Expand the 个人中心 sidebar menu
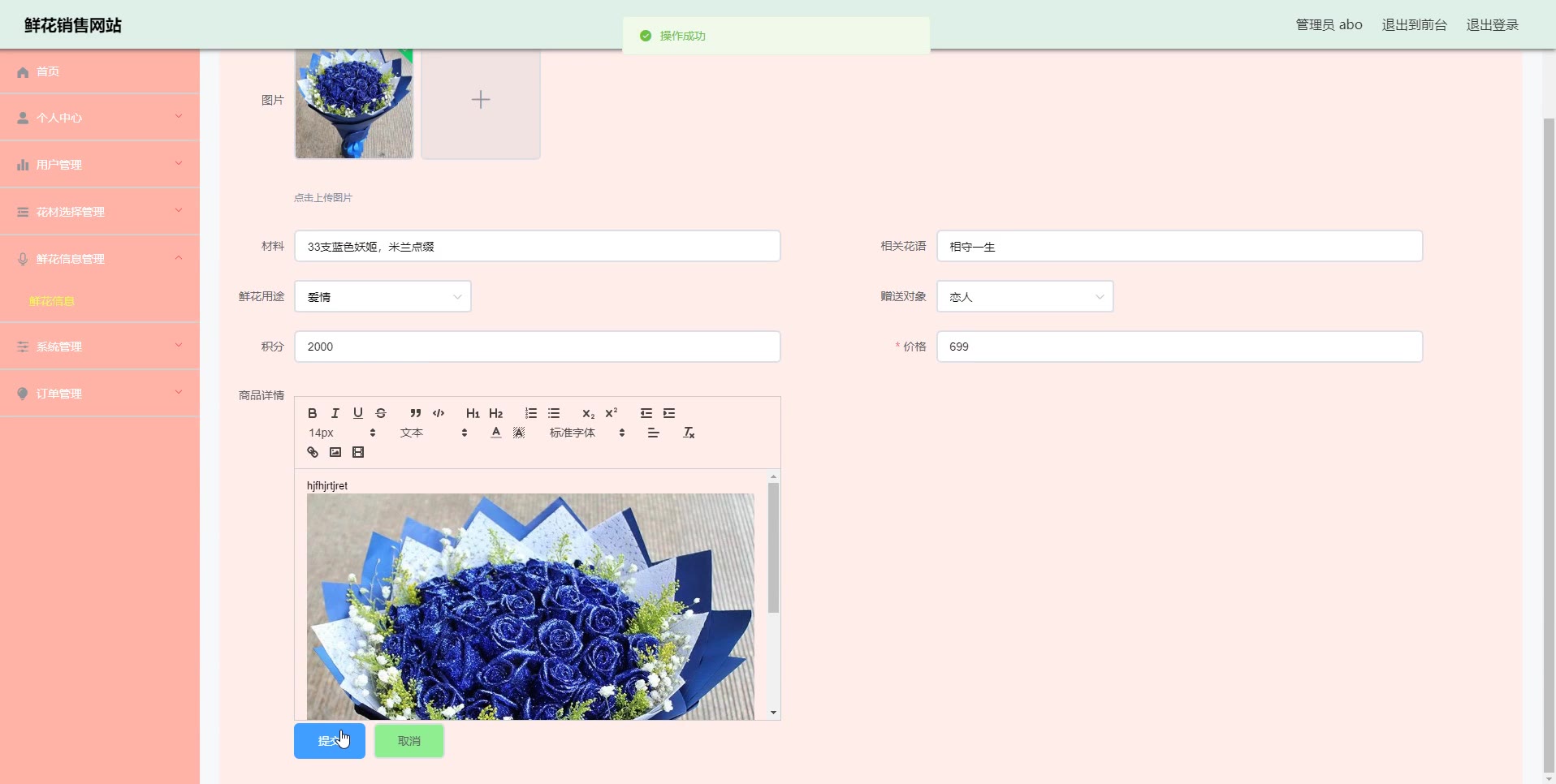The image size is (1556, 784). (x=100, y=118)
